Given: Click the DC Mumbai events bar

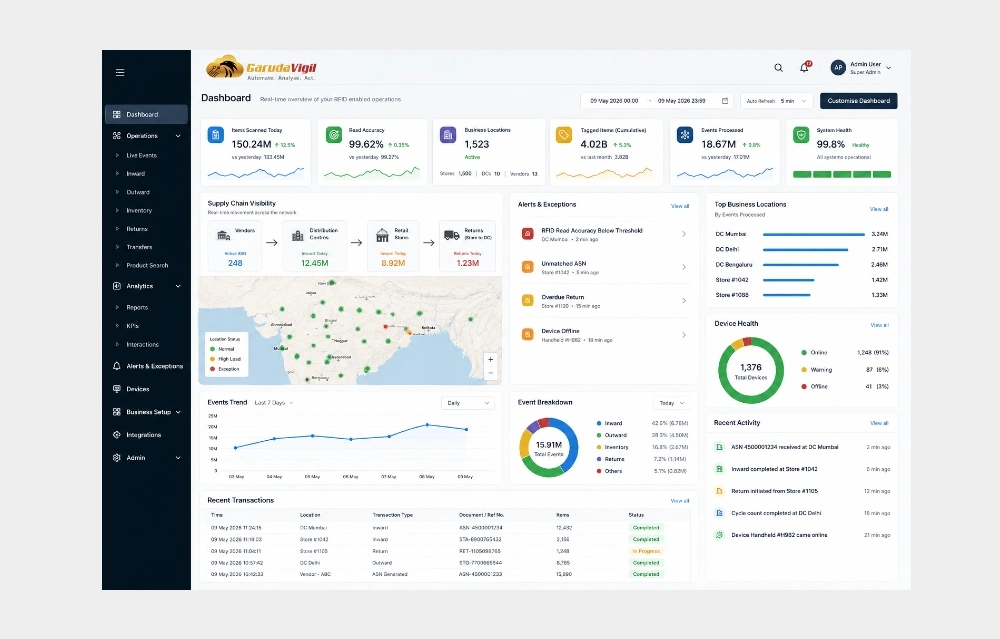Looking at the screenshot, I should tap(814, 235).
